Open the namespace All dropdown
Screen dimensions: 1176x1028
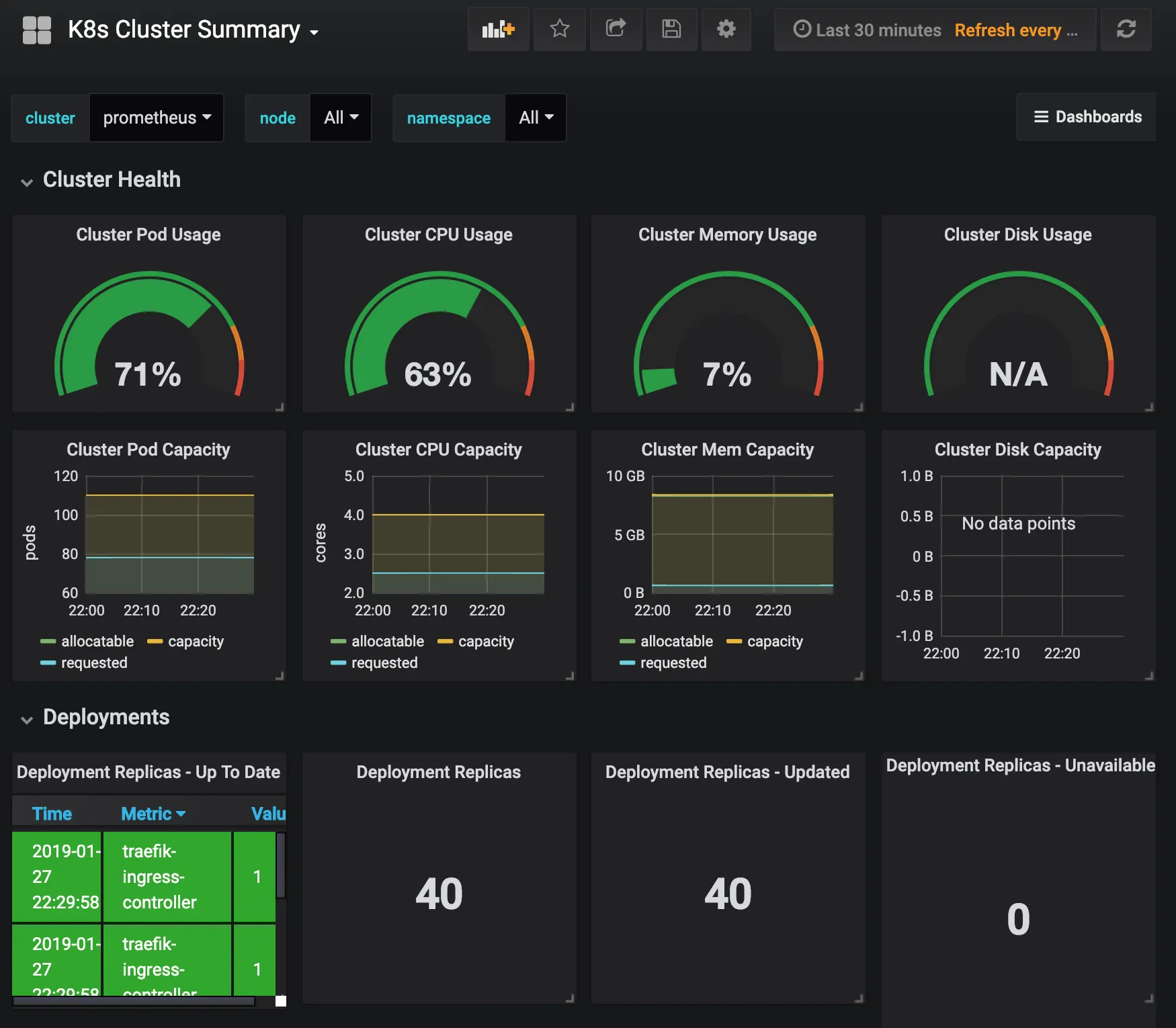535,118
